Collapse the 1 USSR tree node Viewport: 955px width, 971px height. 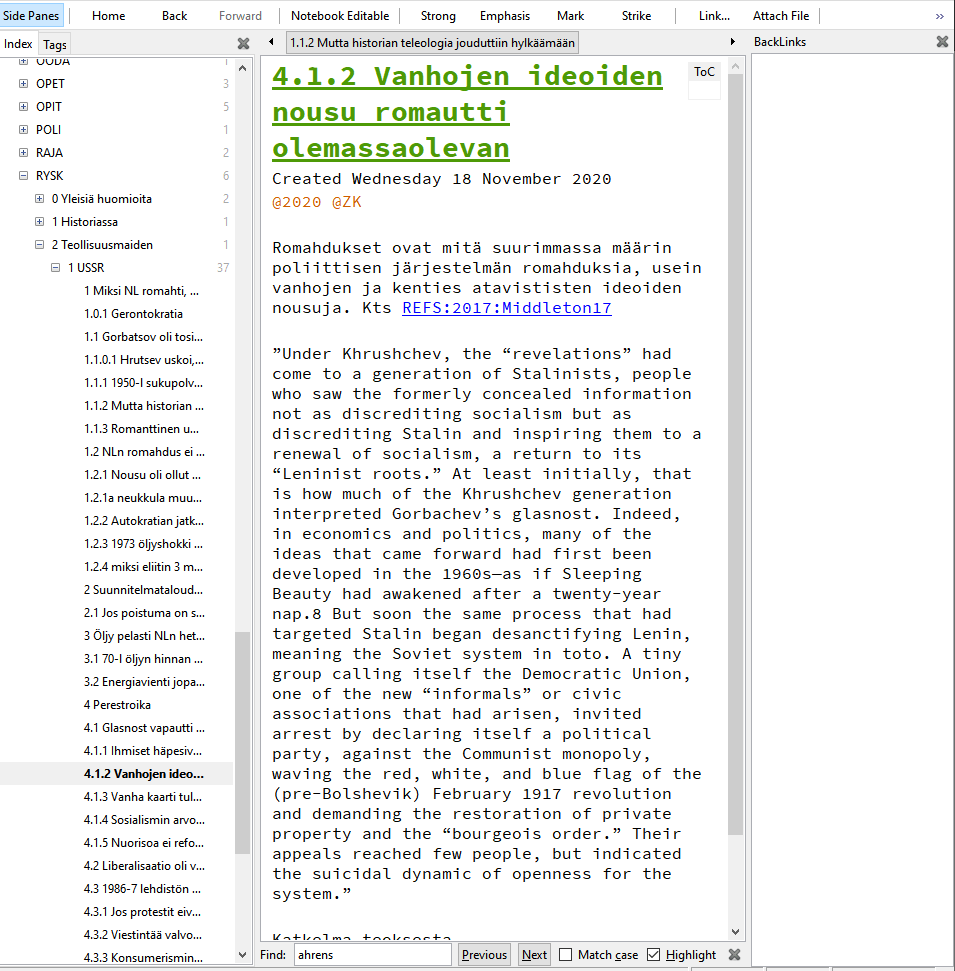click(56, 268)
